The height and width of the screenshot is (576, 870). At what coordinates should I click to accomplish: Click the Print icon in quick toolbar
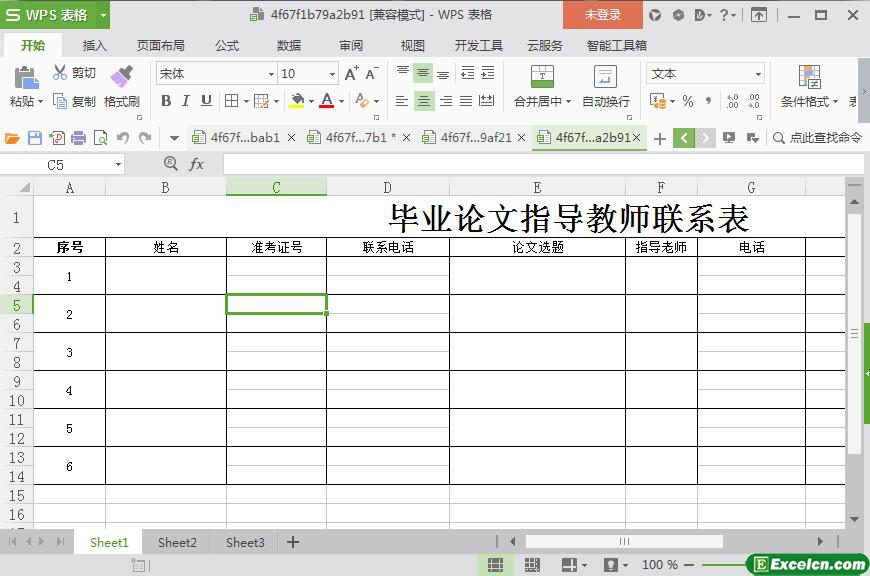[78, 138]
